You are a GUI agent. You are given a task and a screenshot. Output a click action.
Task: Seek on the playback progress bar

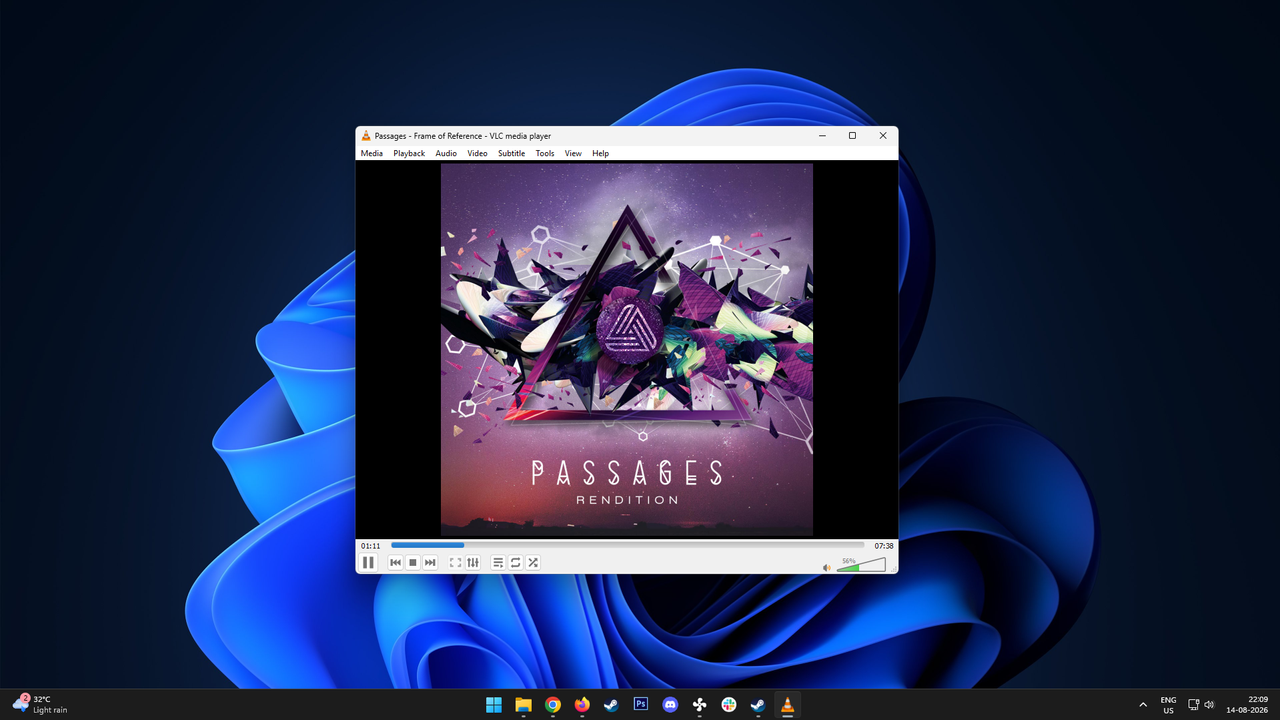click(628, 545)
